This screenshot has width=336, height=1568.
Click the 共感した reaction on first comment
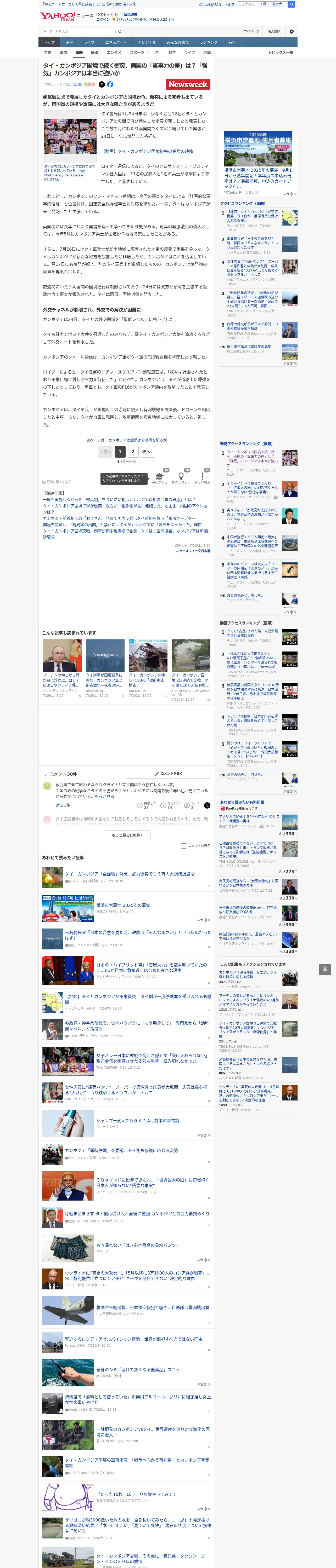(x=148, y=805)
